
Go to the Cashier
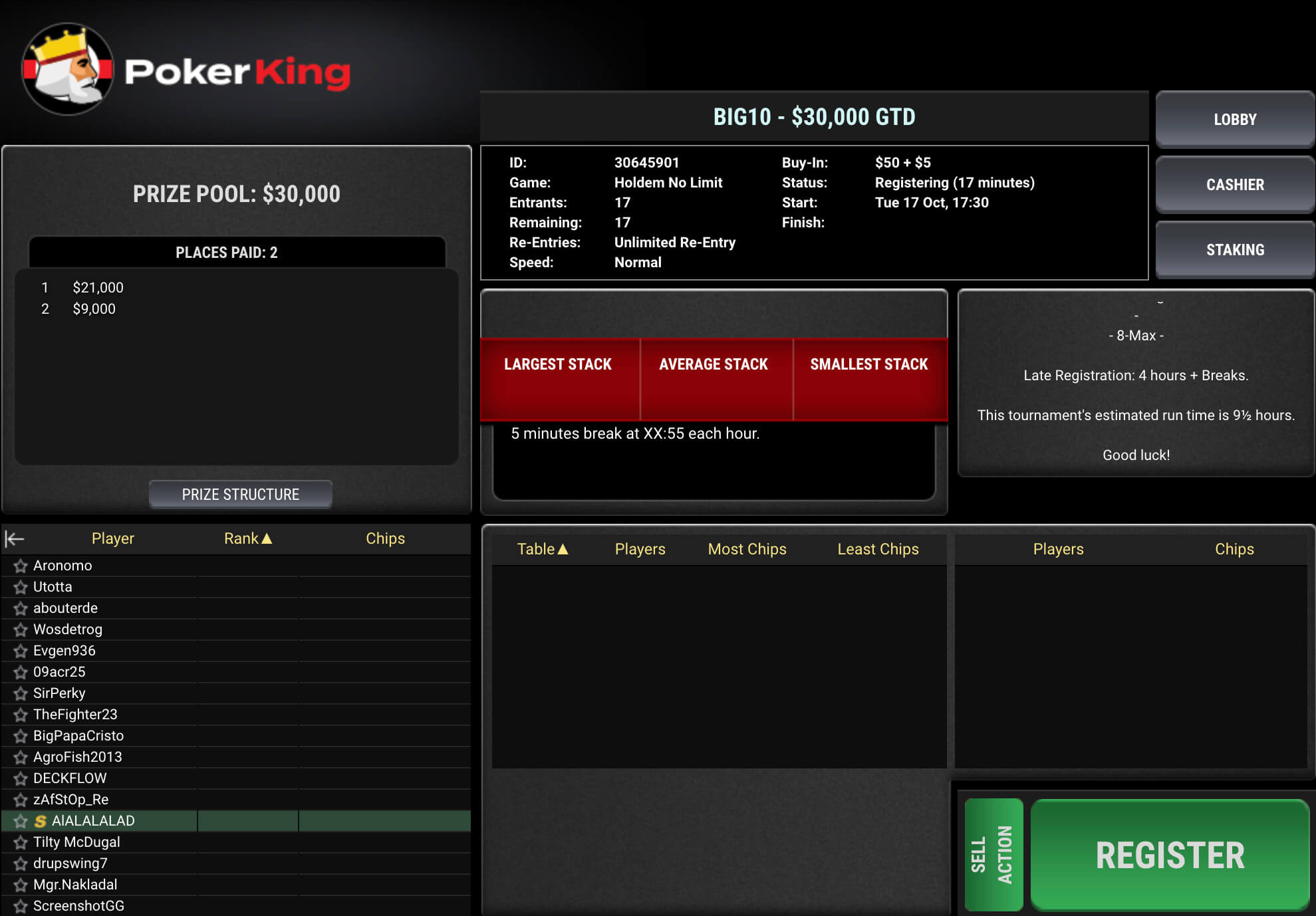(x=1235, y=185)
